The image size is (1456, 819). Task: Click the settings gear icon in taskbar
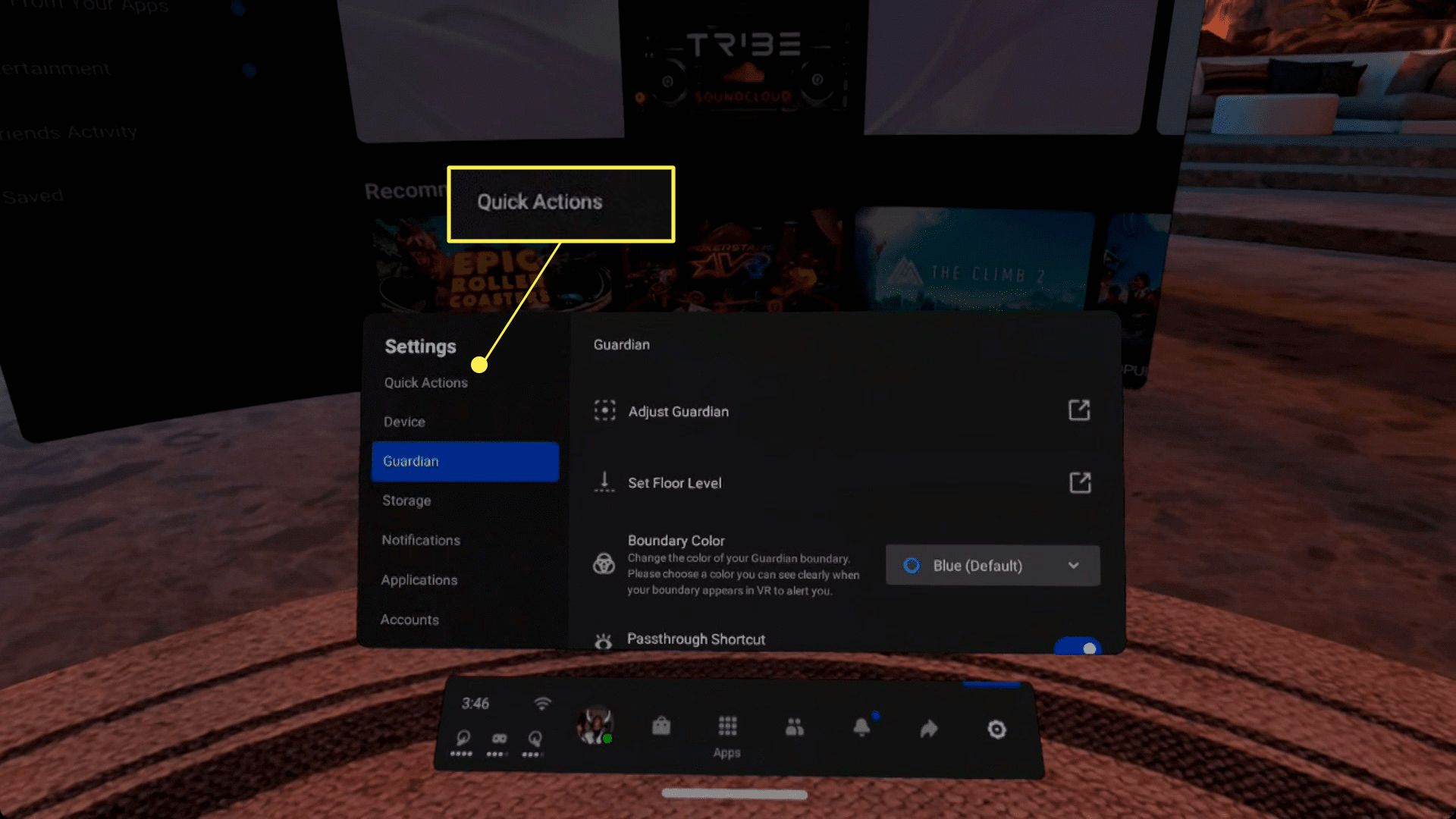(x=997, y=729)
